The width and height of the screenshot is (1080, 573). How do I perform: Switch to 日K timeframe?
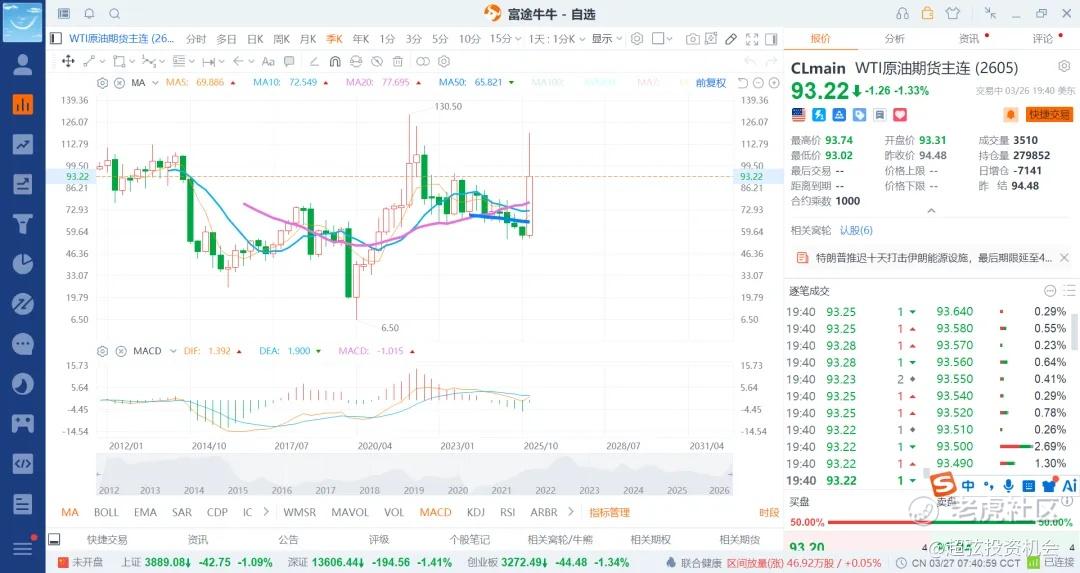click(x=255, y=39)
